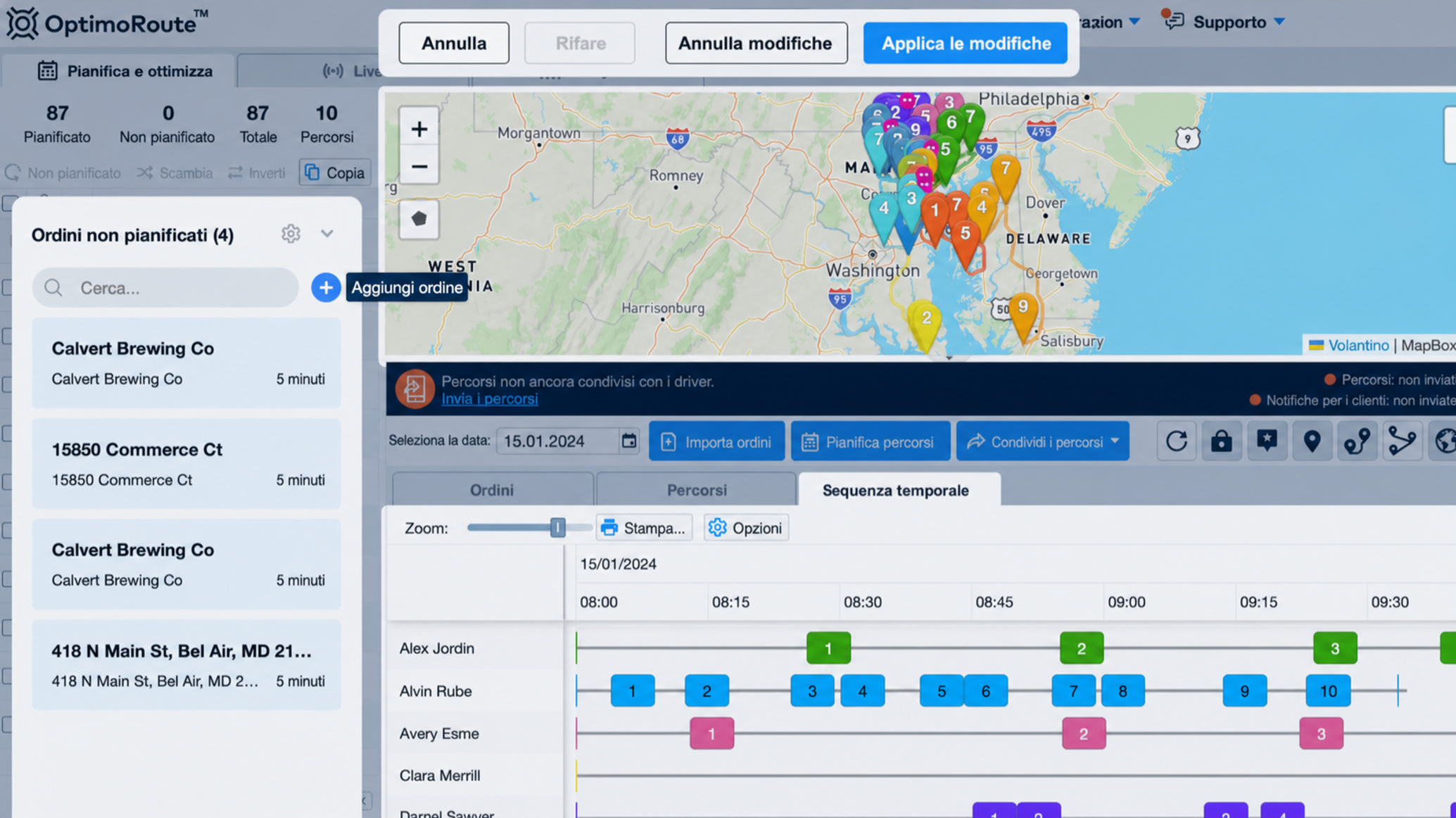Open the unplanned orders panel settings gear
The width and height of the screenshot is (1456, 818).
coord(291,234)
